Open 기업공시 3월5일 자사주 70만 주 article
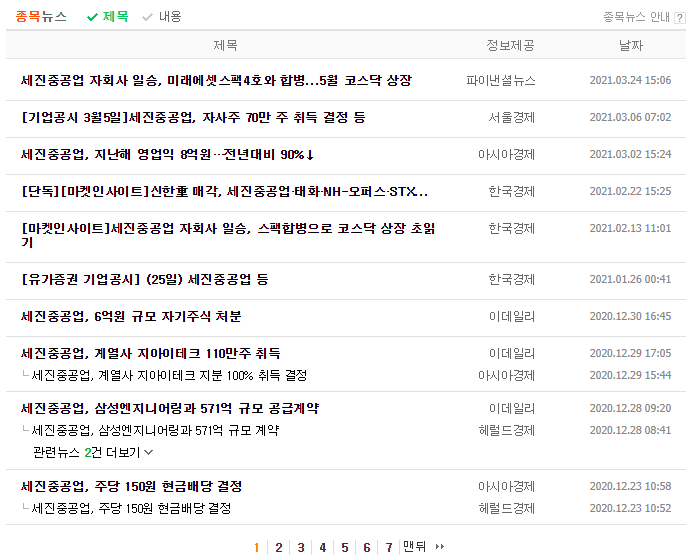 coord(193,117)
